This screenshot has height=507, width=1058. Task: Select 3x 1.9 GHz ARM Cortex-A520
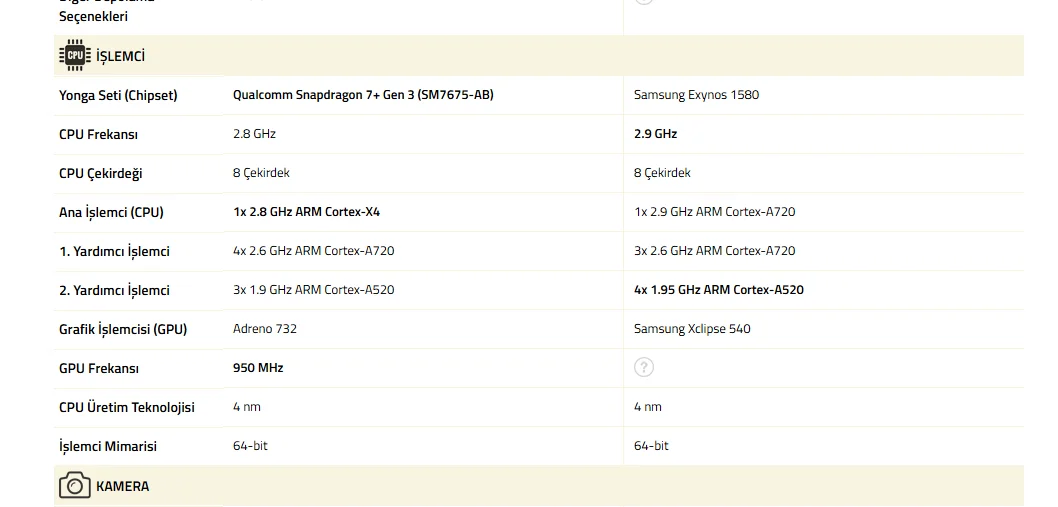314,290
